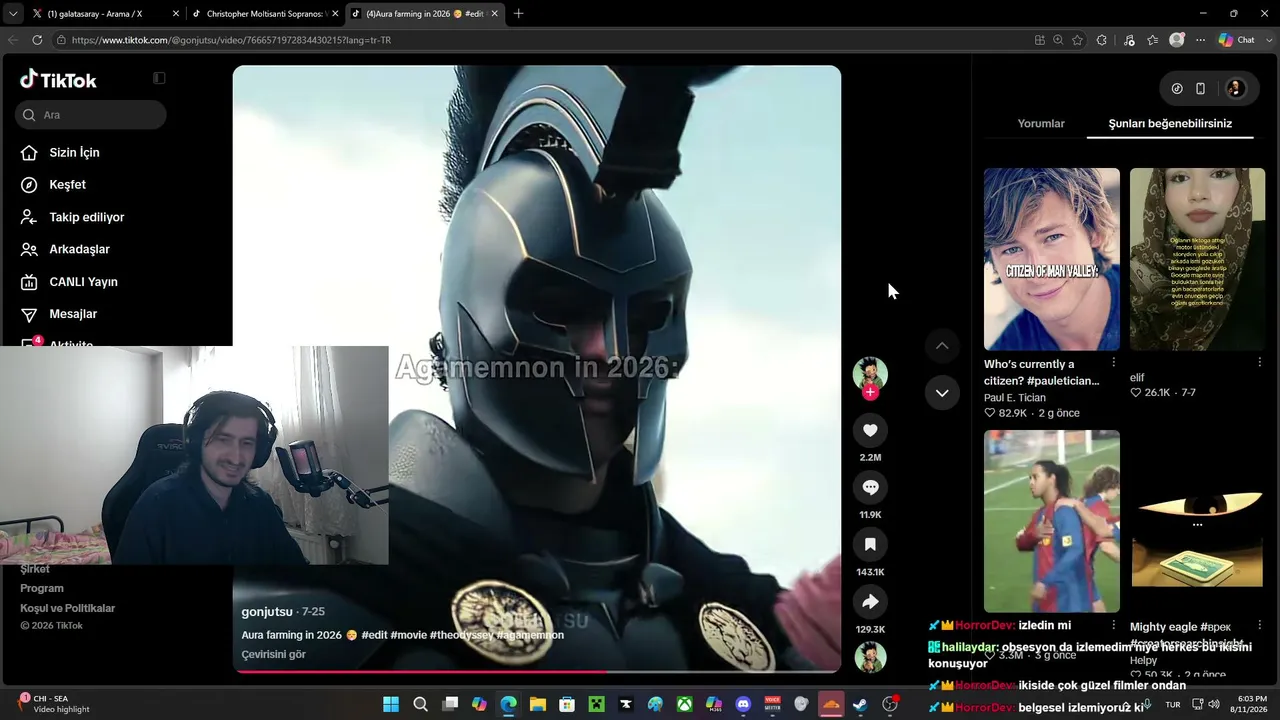Launch Minecraft from the taskbar

click(596, 704)
